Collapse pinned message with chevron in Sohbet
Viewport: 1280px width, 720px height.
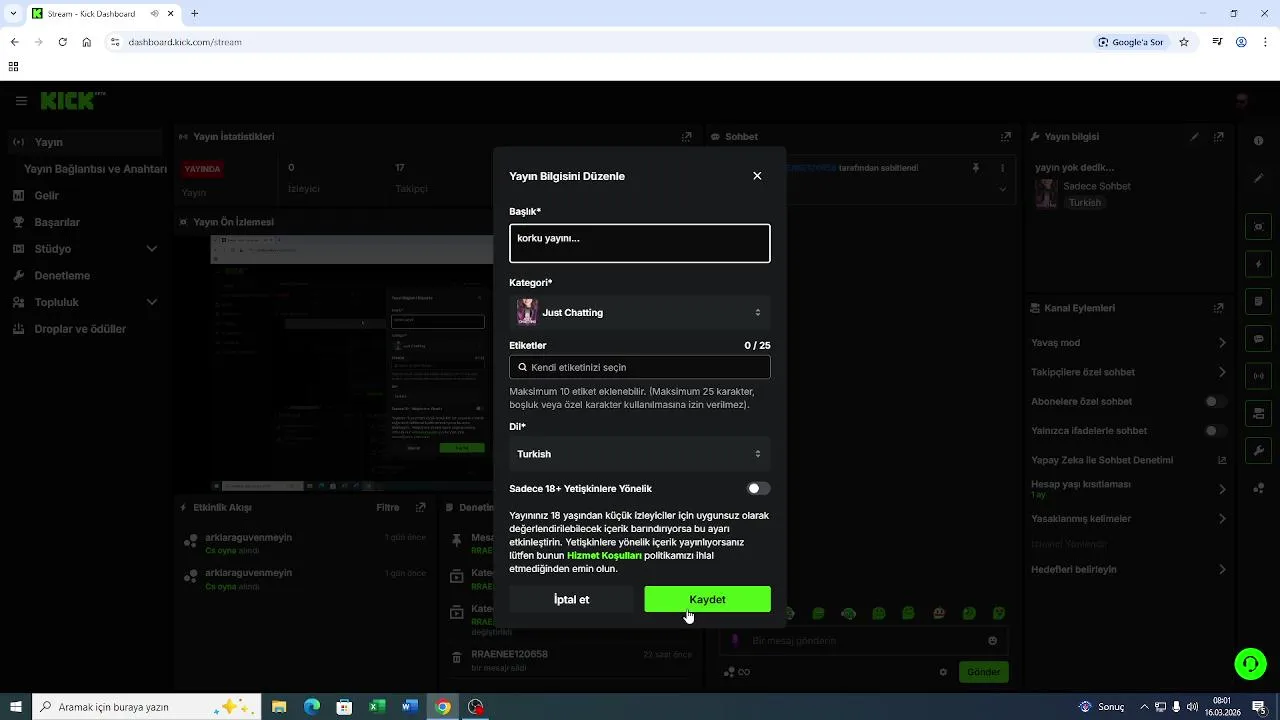(1003, 188)
